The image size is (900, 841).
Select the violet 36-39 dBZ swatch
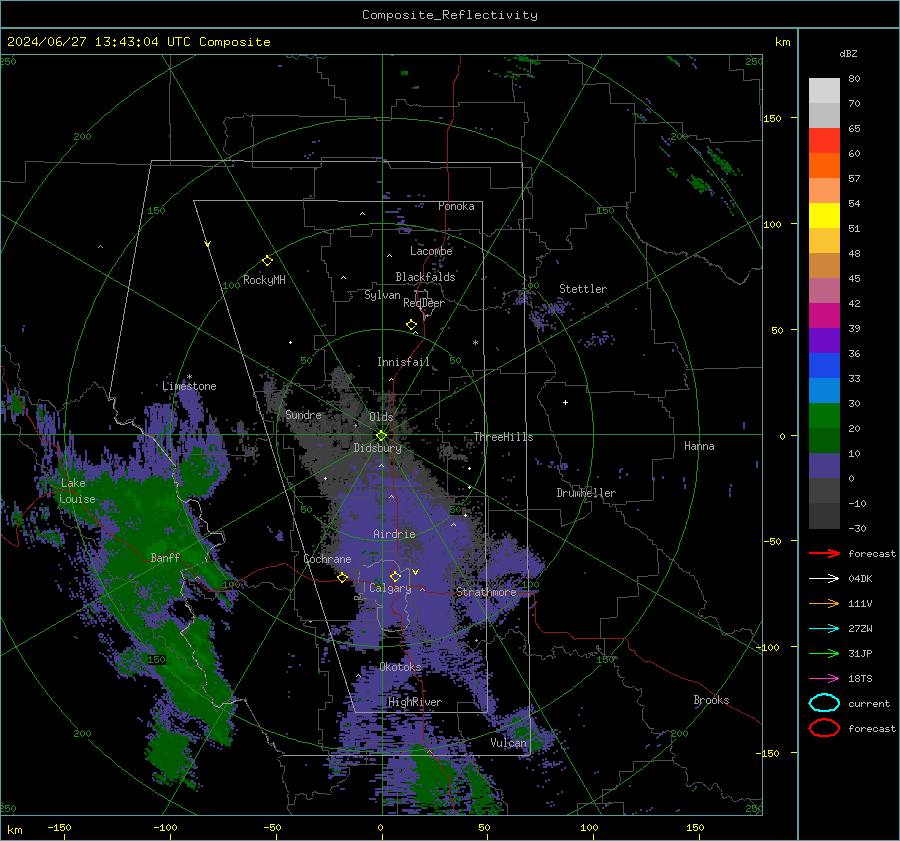[824, 341]
